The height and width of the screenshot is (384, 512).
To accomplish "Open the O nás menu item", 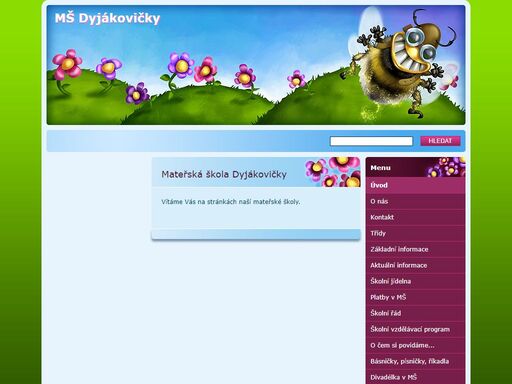I will [x=415, y=201].
